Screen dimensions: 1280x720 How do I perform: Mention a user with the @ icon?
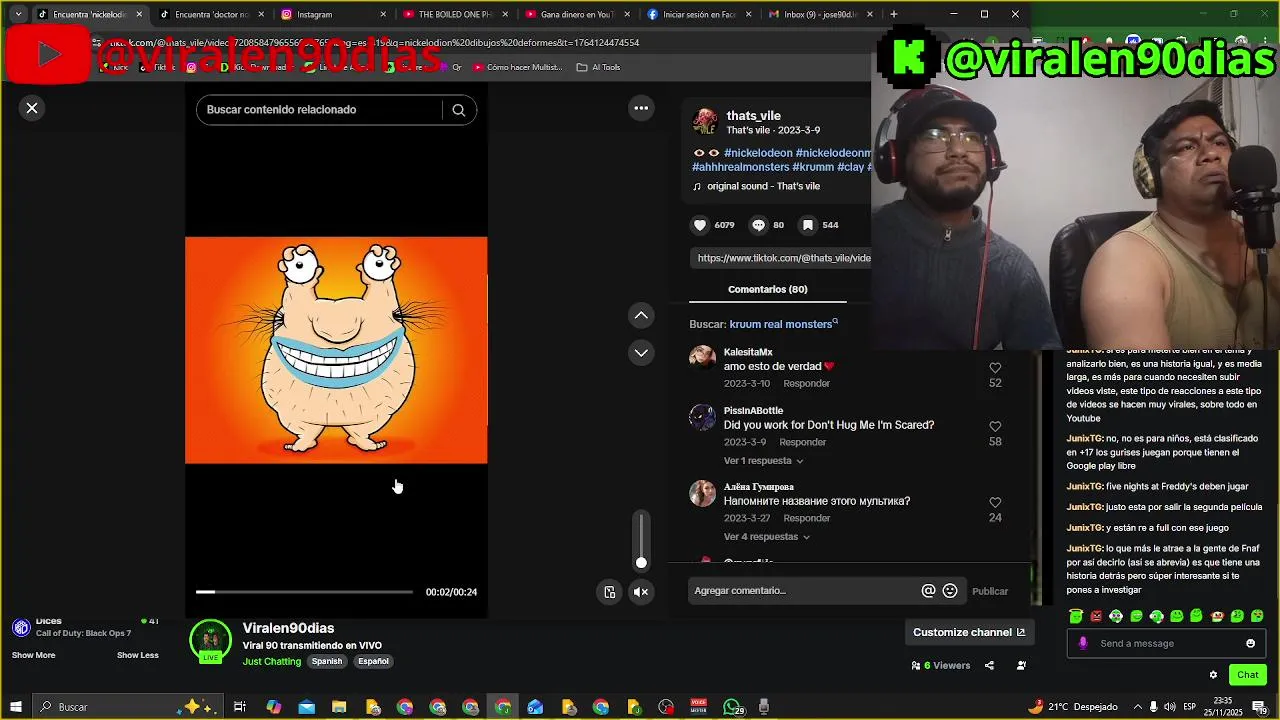[x=928, y=591]
